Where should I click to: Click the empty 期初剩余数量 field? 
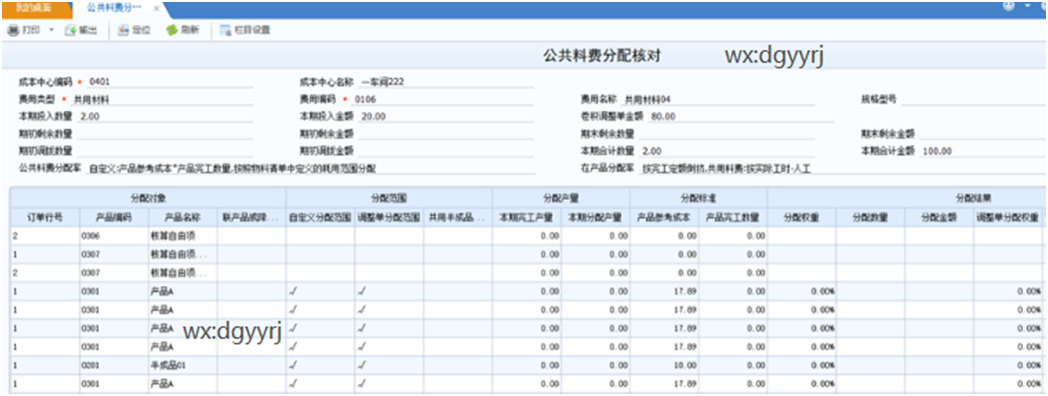pyautogui.click(x=166, y=133)
